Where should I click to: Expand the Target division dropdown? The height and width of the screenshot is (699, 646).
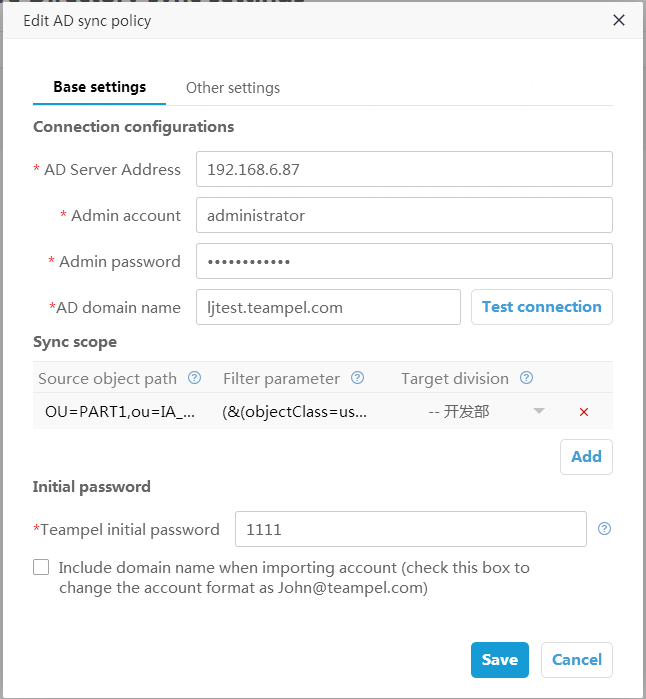[x=539, y=411]
